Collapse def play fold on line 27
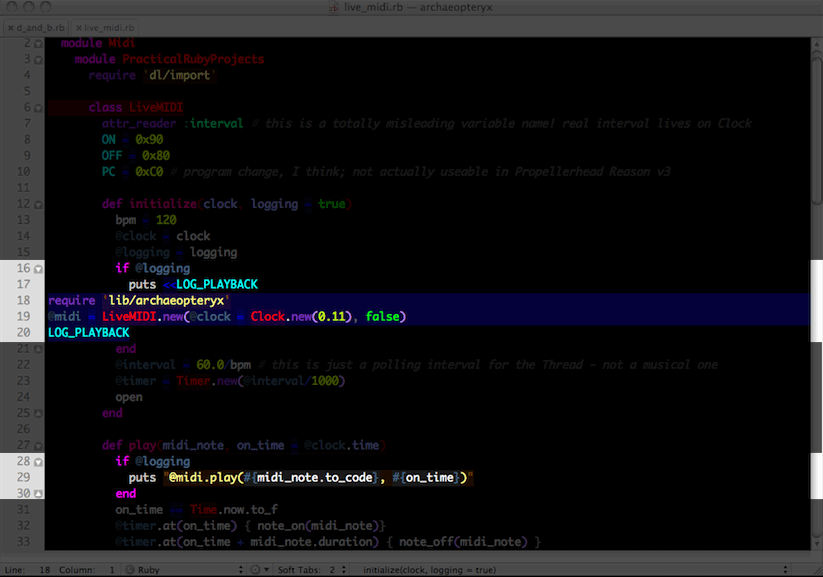 (x=38, y=446)
